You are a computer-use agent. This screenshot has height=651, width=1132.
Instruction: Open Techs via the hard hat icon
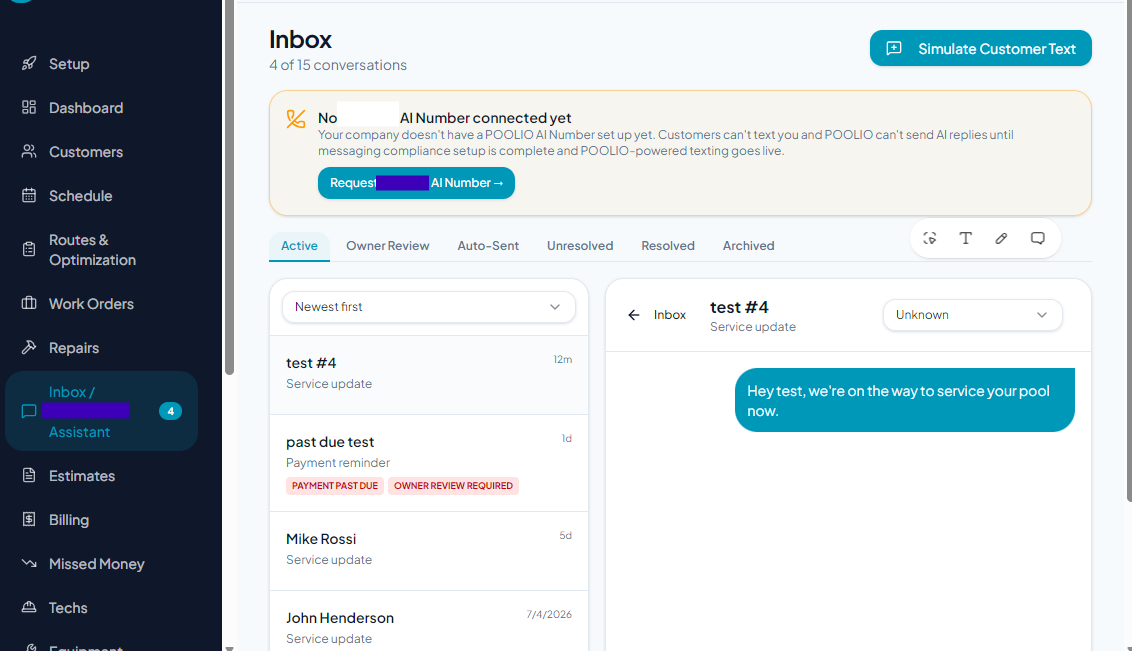click(x=29, y=608)
